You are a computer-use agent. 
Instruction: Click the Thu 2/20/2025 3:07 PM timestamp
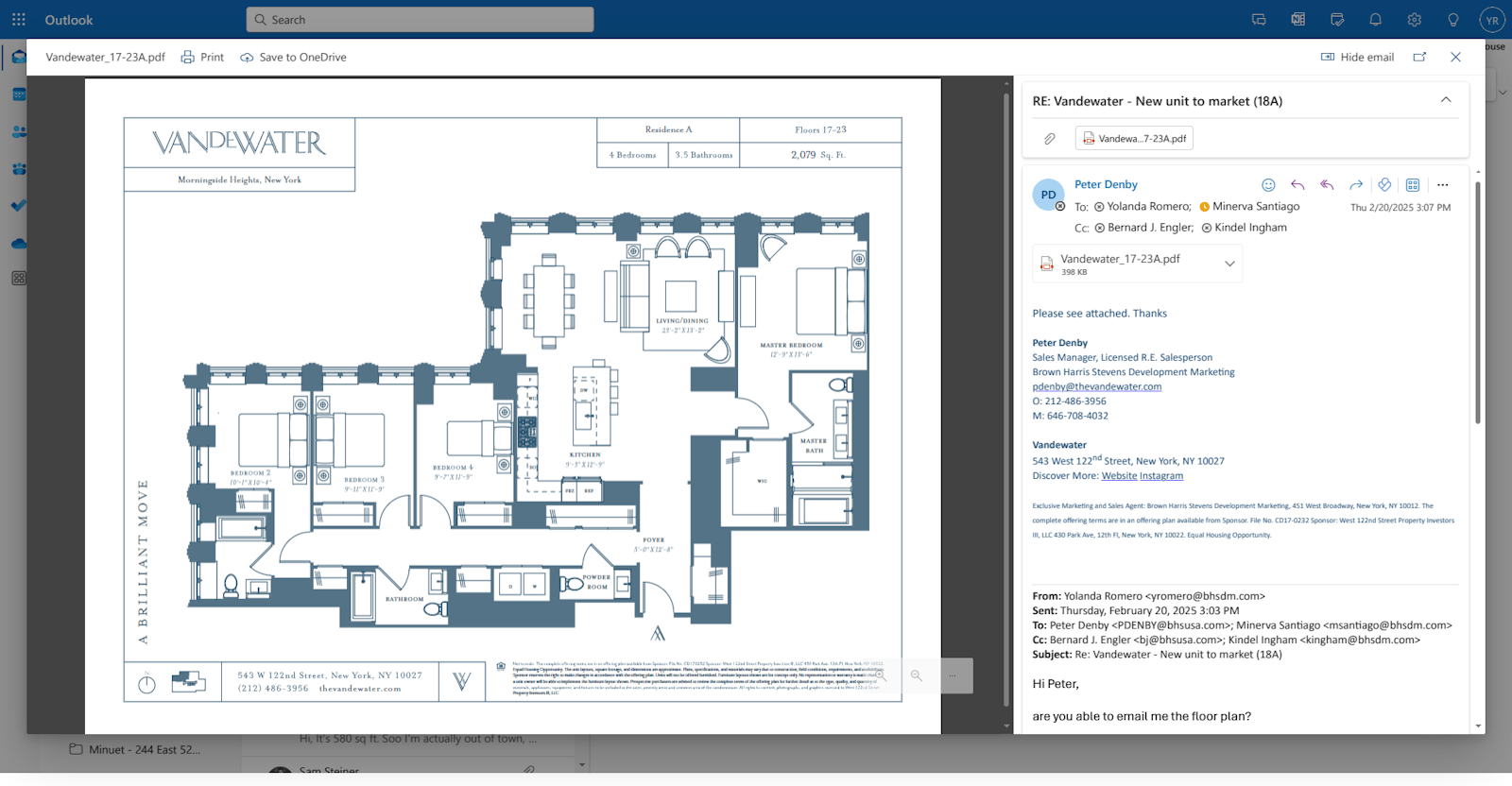click(1400, 207)
